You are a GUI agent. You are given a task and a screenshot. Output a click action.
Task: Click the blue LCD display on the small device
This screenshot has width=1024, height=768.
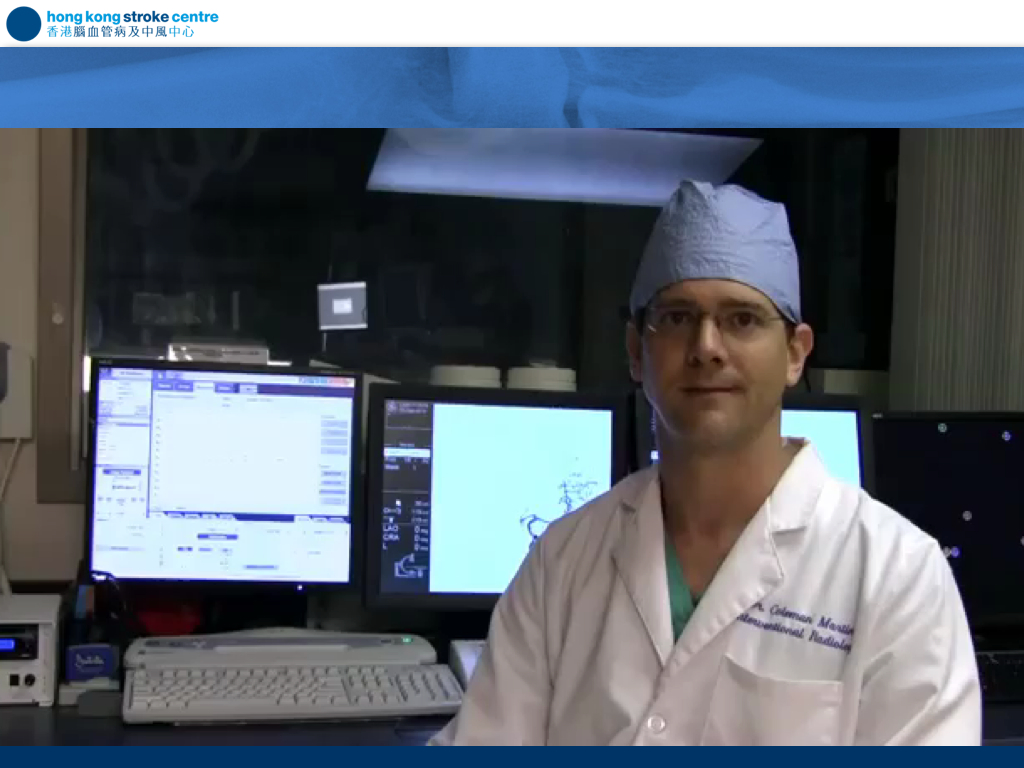[x=19, y=643]
